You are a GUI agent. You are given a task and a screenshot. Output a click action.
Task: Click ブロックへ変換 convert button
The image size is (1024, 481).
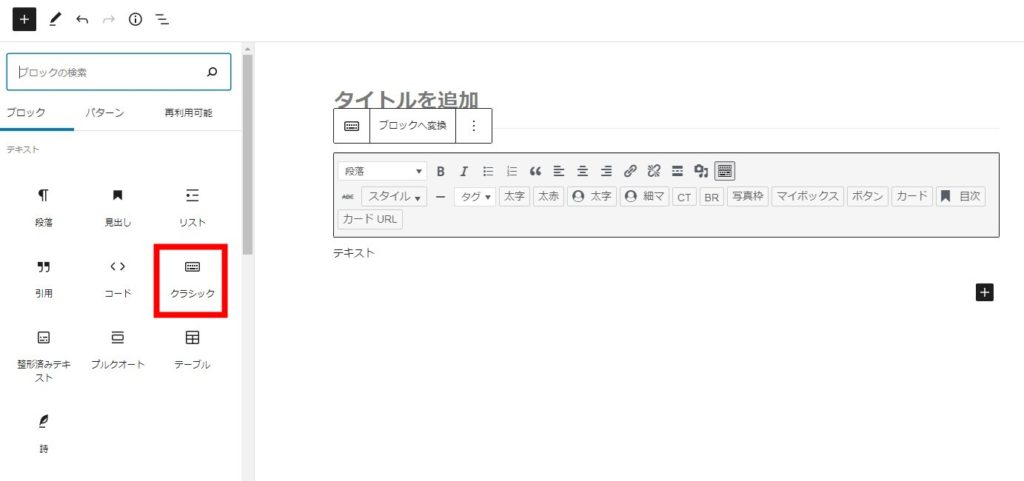point(412,126)
